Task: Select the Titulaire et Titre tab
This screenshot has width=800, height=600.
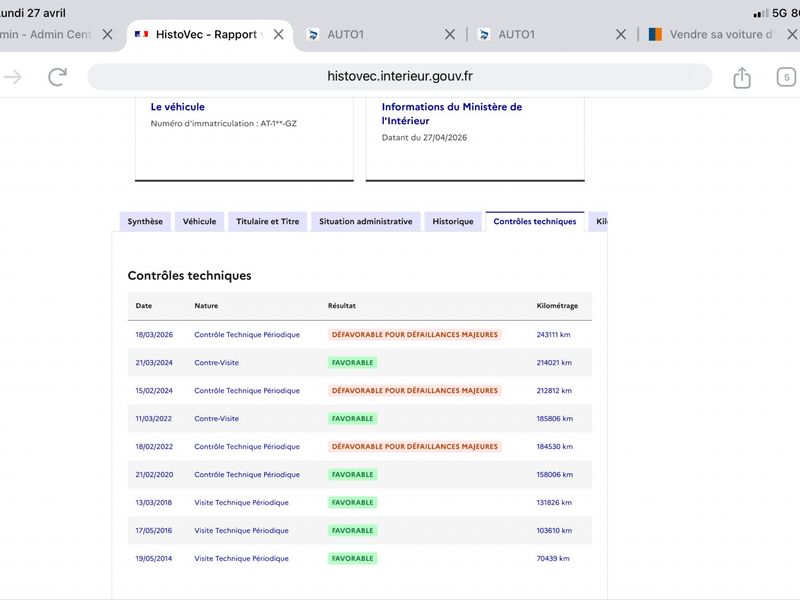Action: pos(267,221)
